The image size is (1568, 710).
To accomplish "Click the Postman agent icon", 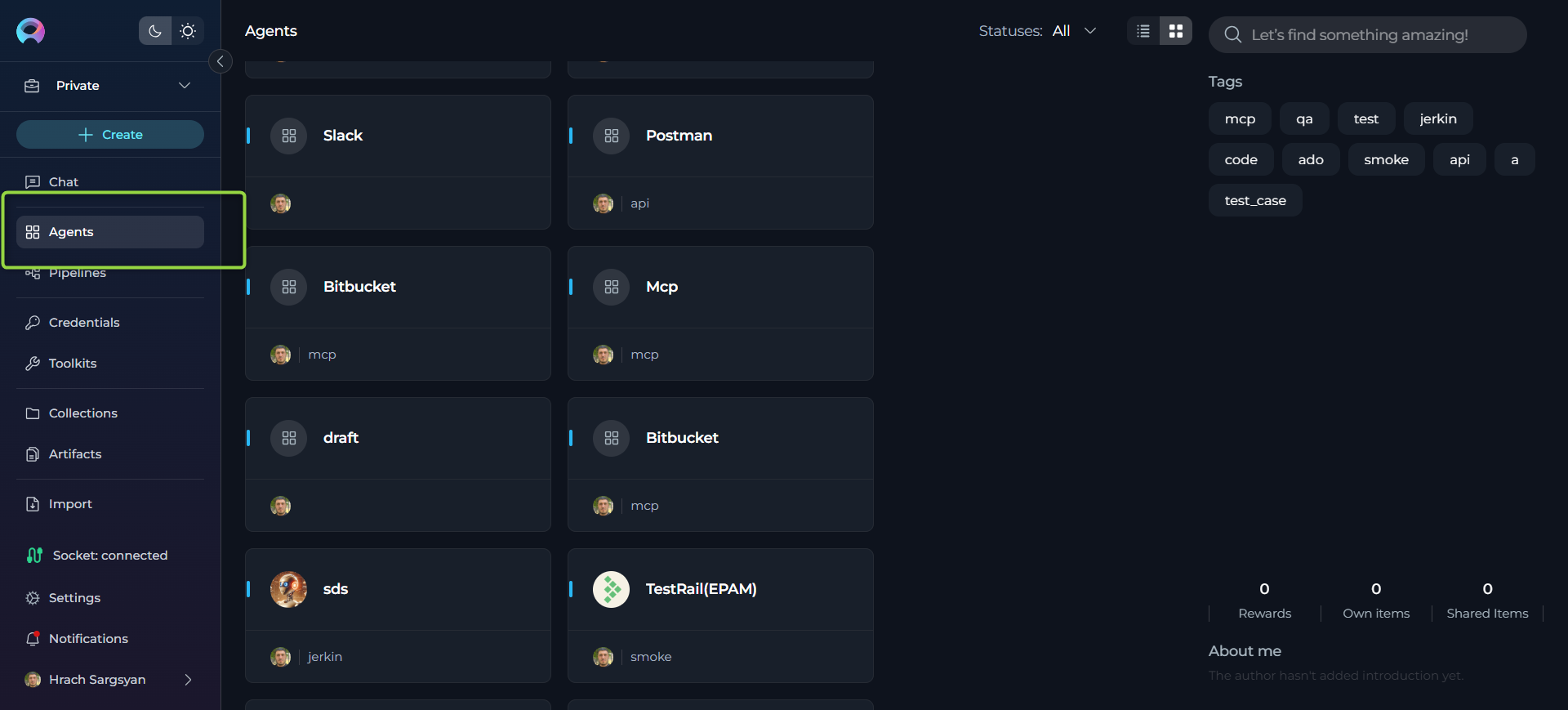I will point(612,136).
